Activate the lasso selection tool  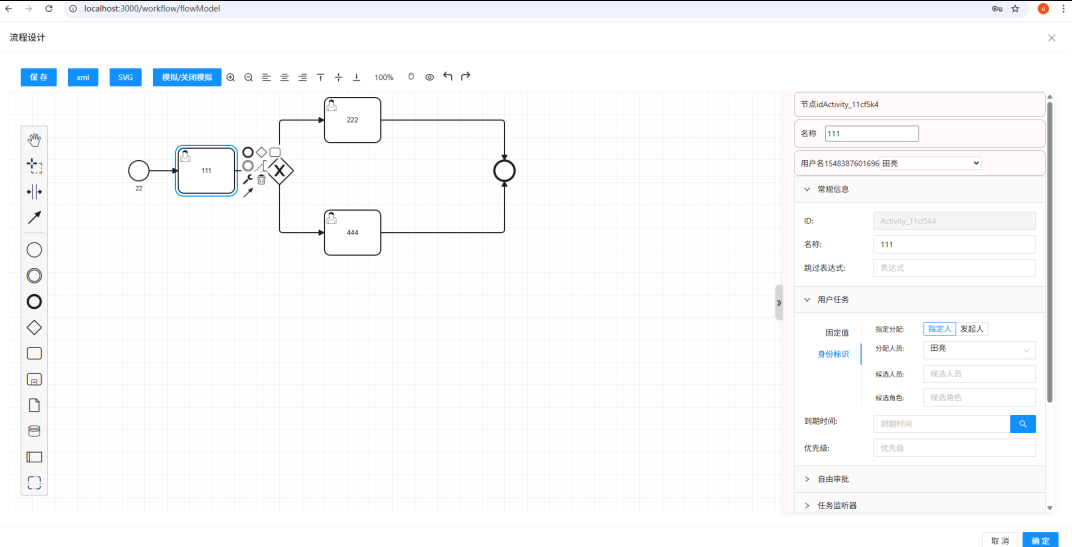34,165
